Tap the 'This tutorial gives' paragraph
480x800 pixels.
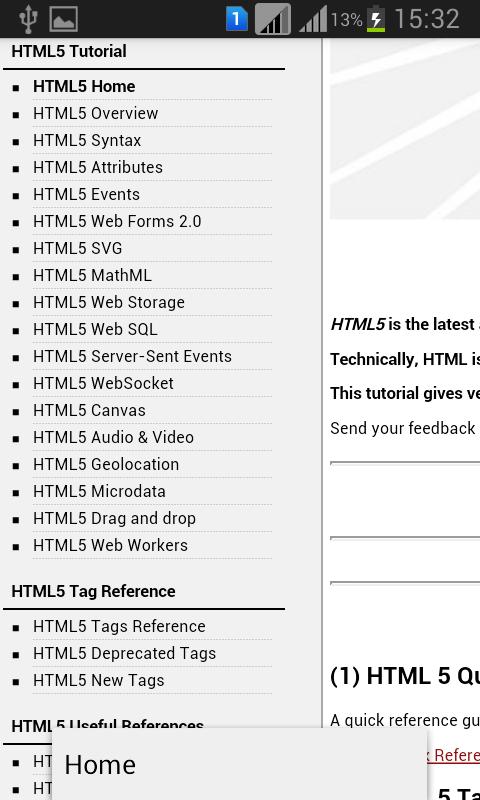405,393
